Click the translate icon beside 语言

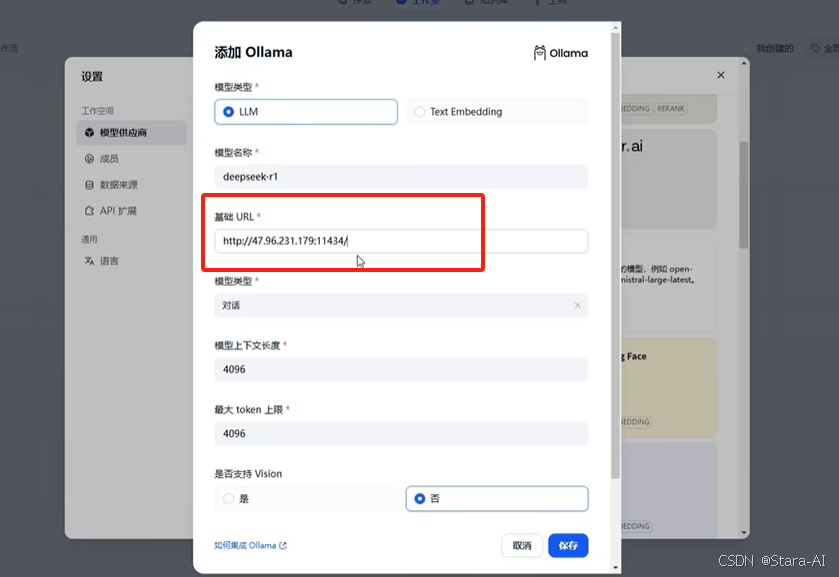coord(89,261)
